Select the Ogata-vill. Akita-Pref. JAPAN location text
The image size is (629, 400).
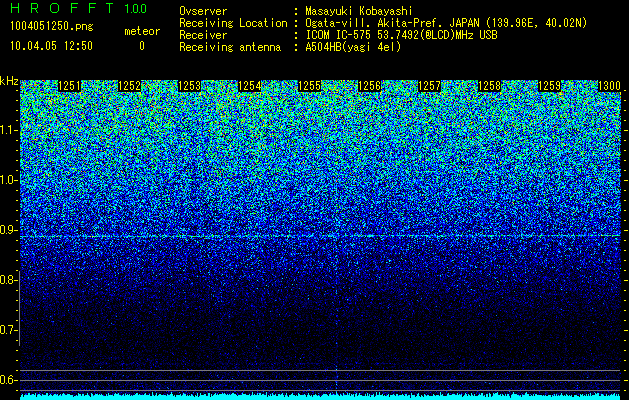[x=446, y=23]
